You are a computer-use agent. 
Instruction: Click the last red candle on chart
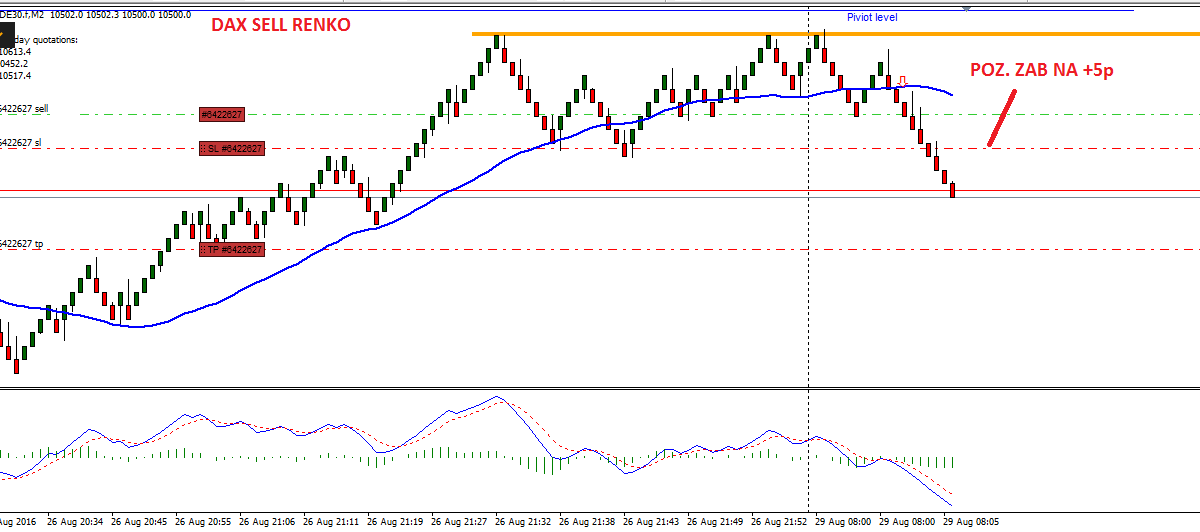click(x=953, y=189)
